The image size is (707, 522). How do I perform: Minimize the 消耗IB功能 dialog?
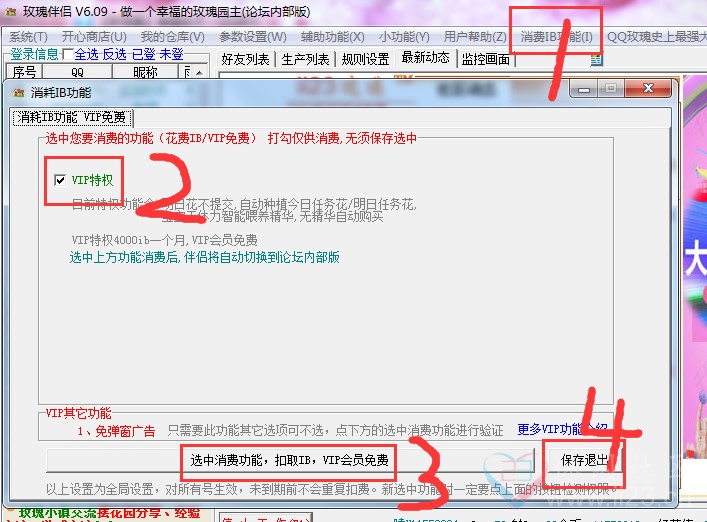coord(584,89)
